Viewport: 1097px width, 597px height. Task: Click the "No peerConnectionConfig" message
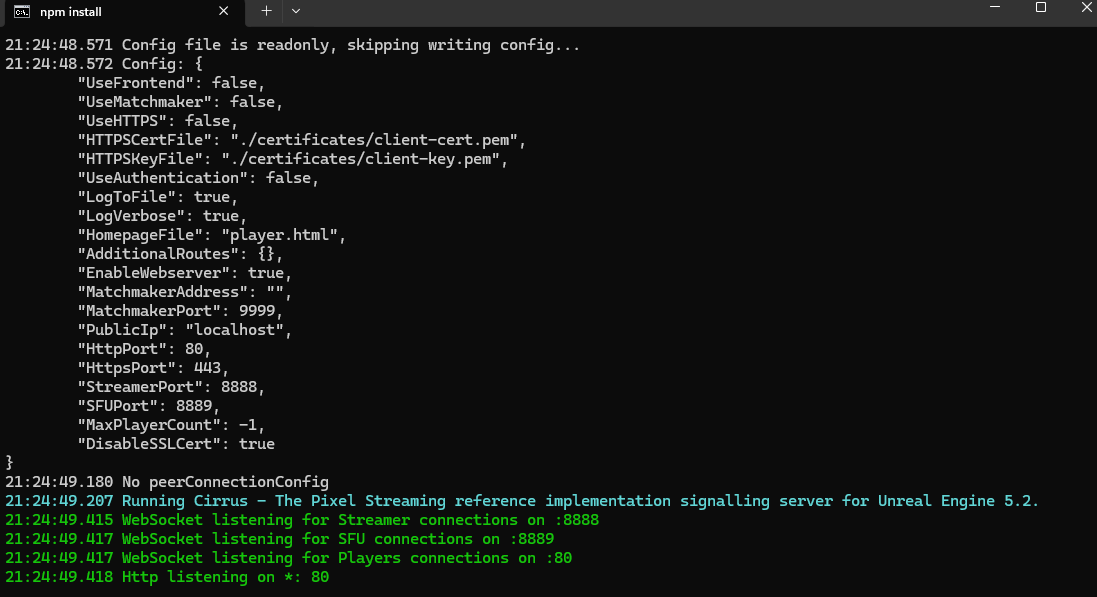225,482
